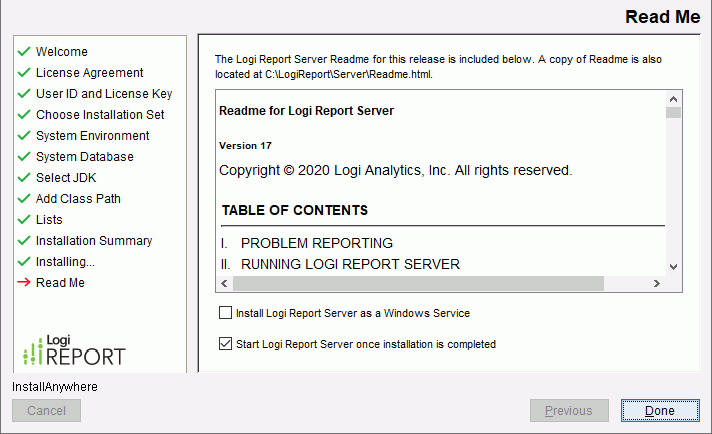Click the Readme.html file path text
Screen dimensions: 712x434
tap(349, 74)
